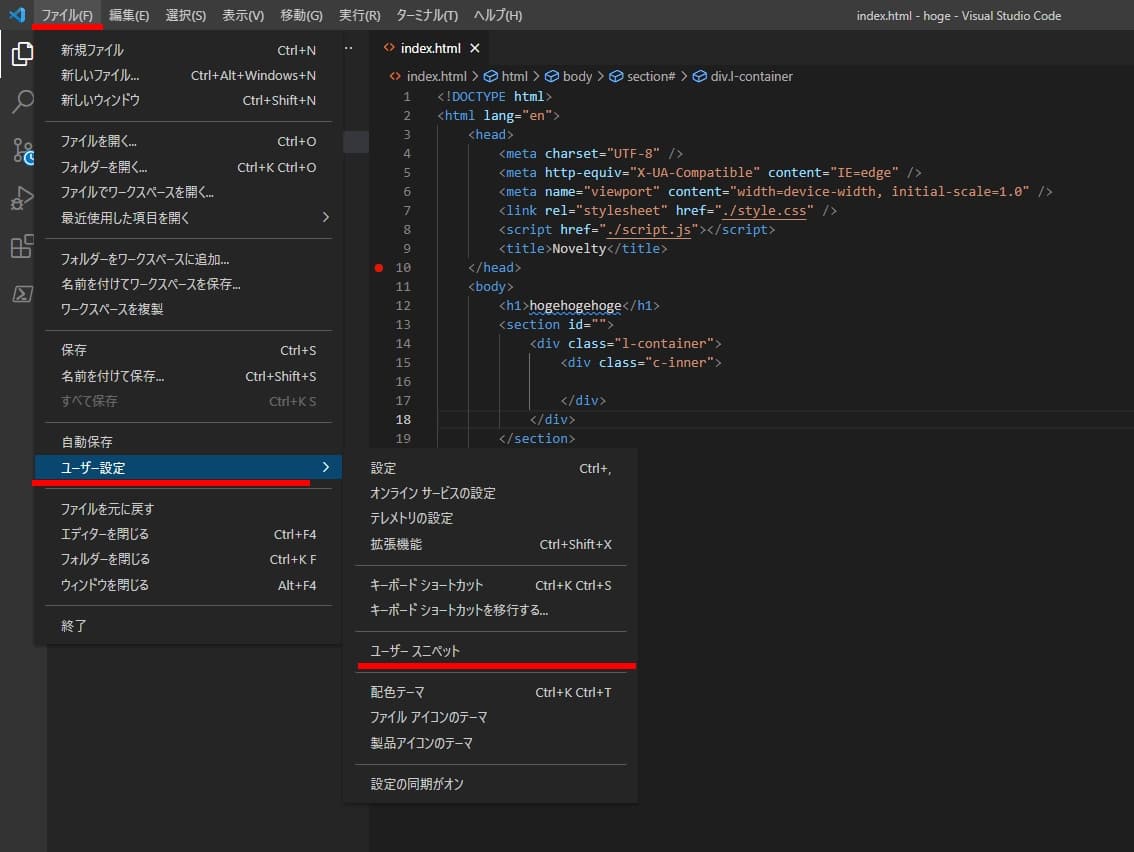Open the sidebar more actions ellipsis
The image size is (1134, 852).
click(349, 48)
